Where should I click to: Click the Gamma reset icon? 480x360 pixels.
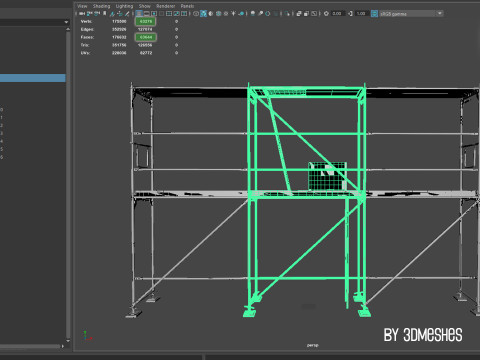tap(350, 14)
